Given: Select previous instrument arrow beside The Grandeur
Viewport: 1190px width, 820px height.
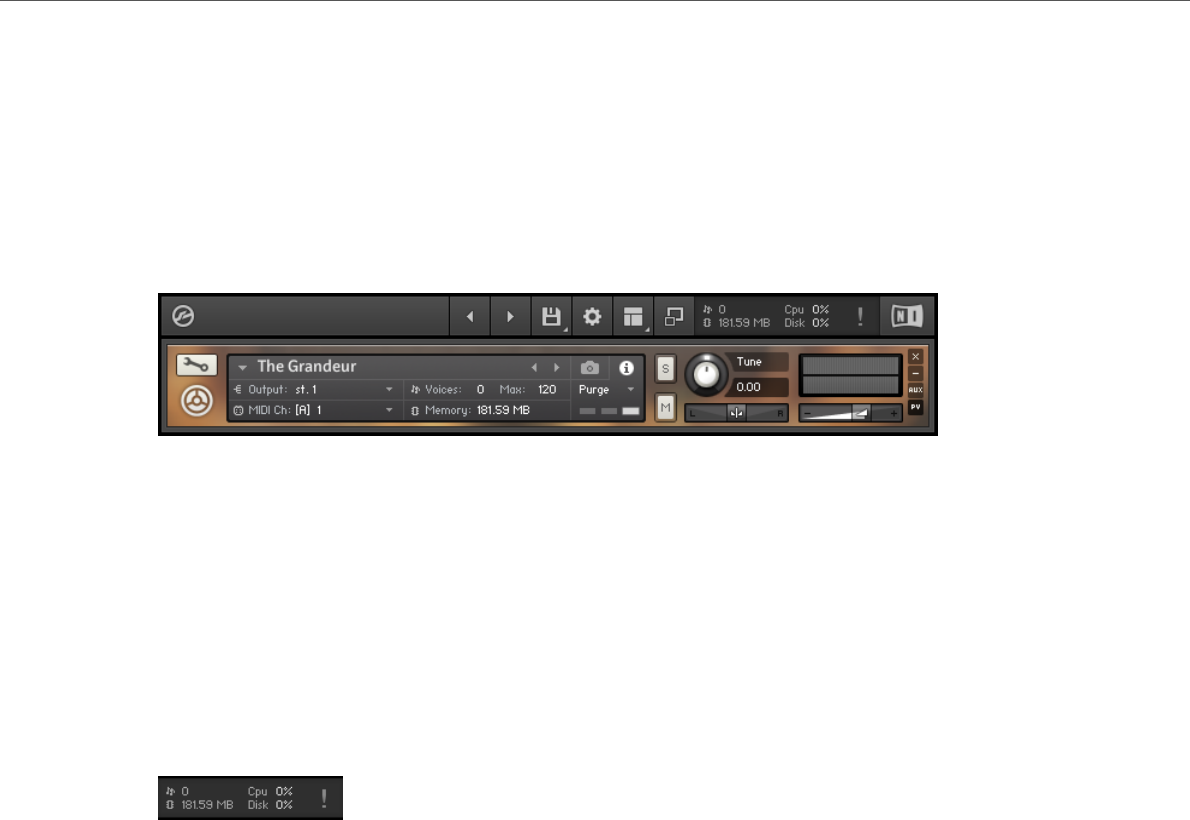Looking at the screenshot, I should click(534, 367).
